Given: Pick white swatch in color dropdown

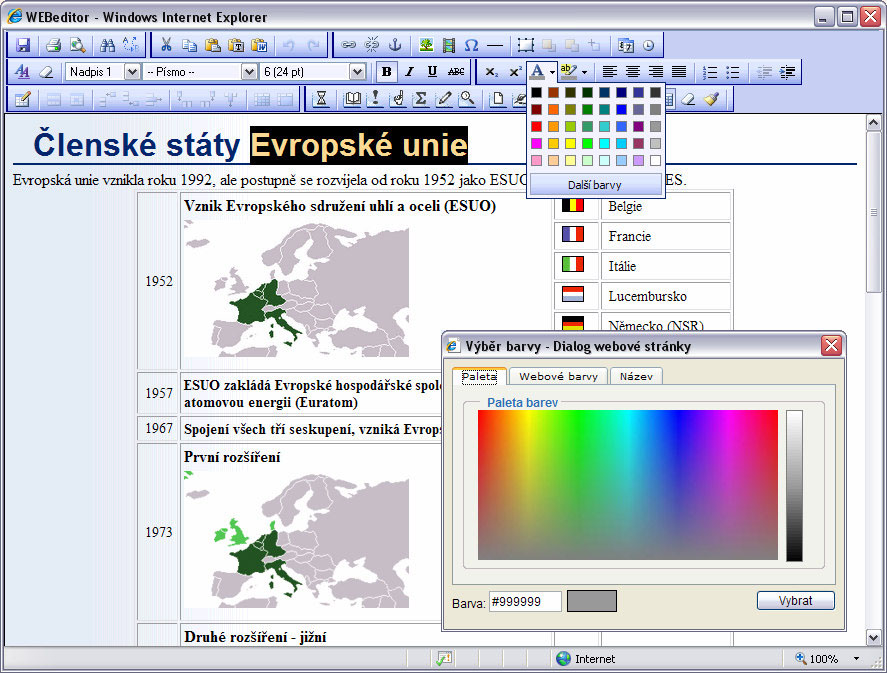Looking at the screenshot, I should tap(655, 161).
